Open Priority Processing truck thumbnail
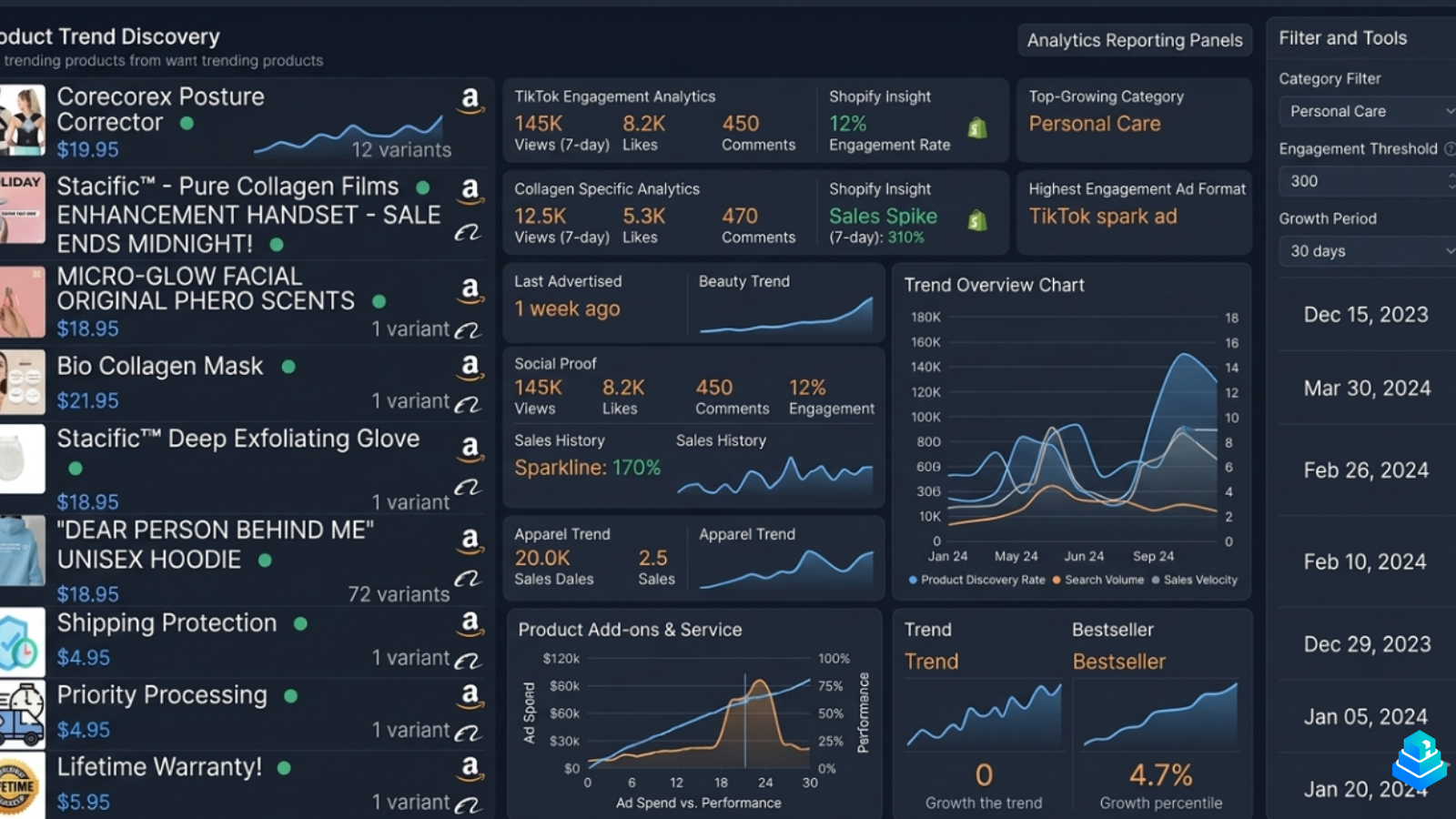 pos(22,714)
